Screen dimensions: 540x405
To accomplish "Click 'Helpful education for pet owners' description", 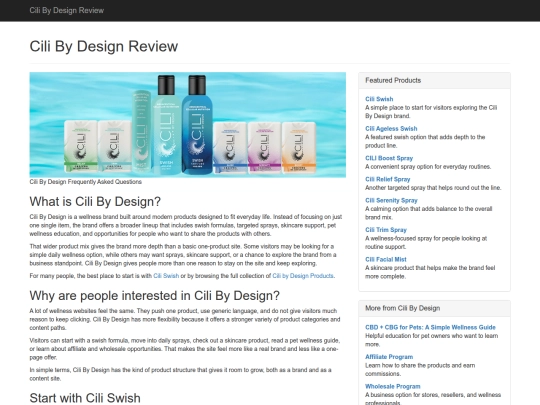I will coord(432,340).
